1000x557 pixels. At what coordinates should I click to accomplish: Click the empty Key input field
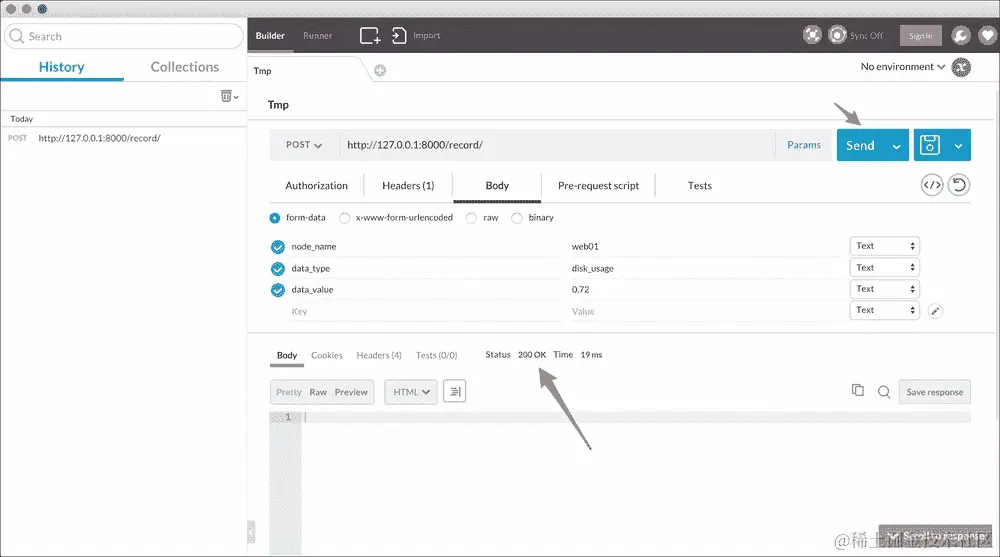click(424, 311)
